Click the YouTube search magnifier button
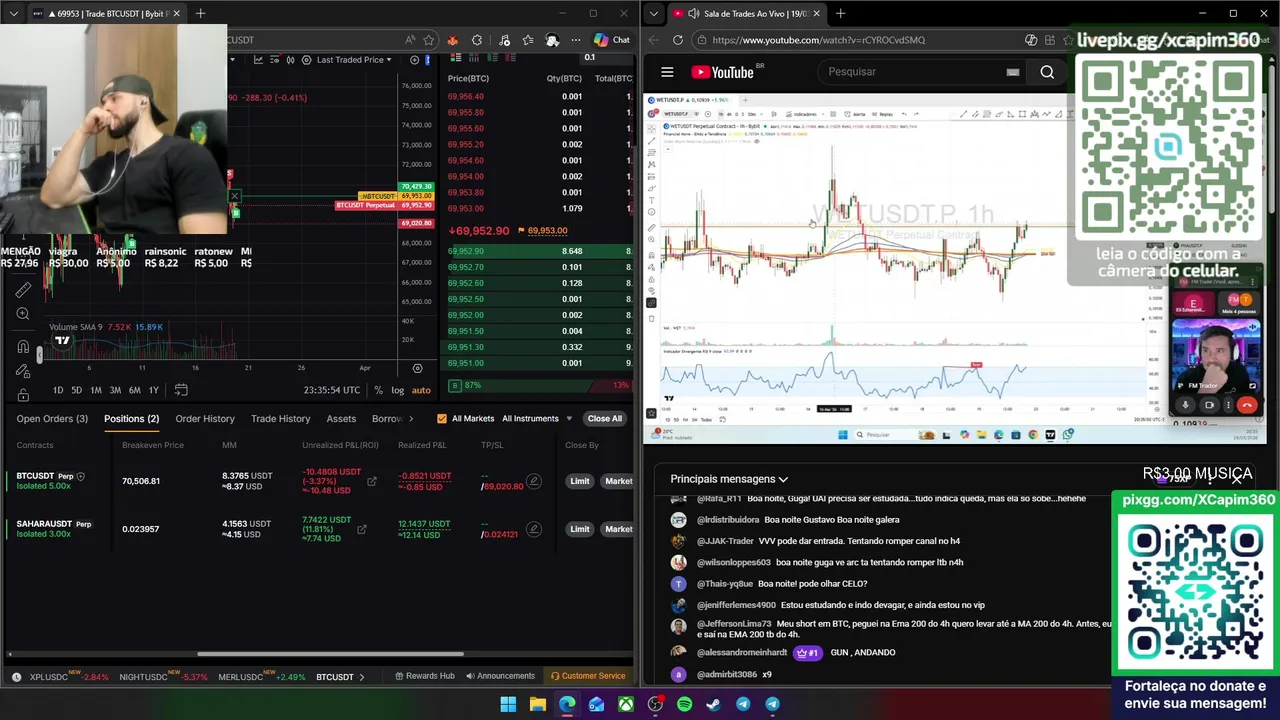Viewport: 1280px width, 720px height. (1047, 72)
